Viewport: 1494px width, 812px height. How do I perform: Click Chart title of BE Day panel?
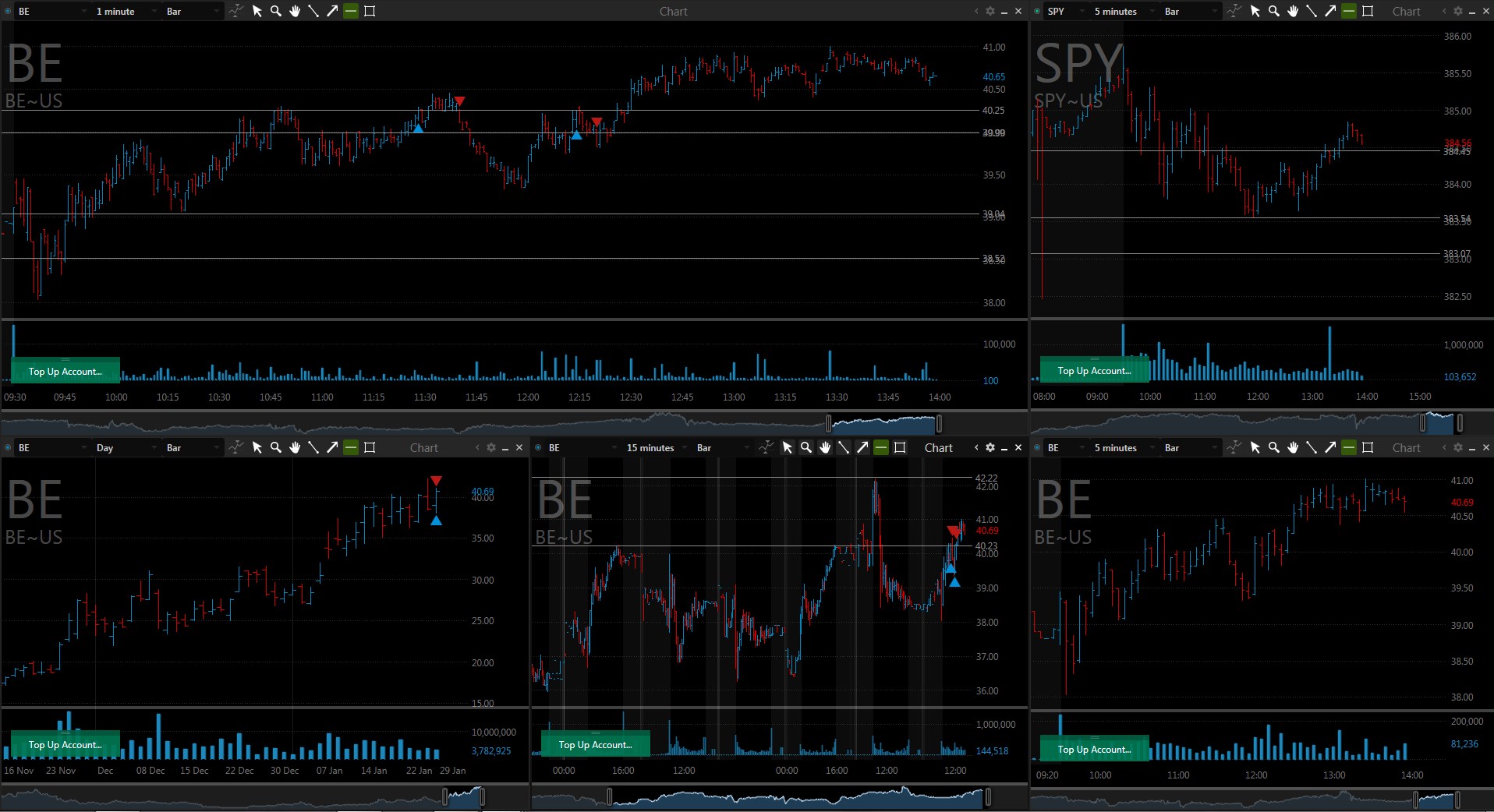424,447
